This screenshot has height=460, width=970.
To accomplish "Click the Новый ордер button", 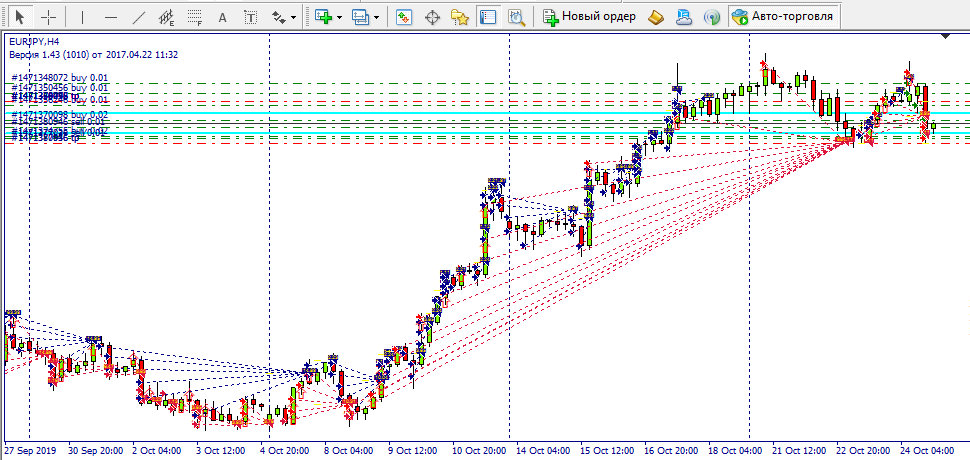I will coord(590,17).
